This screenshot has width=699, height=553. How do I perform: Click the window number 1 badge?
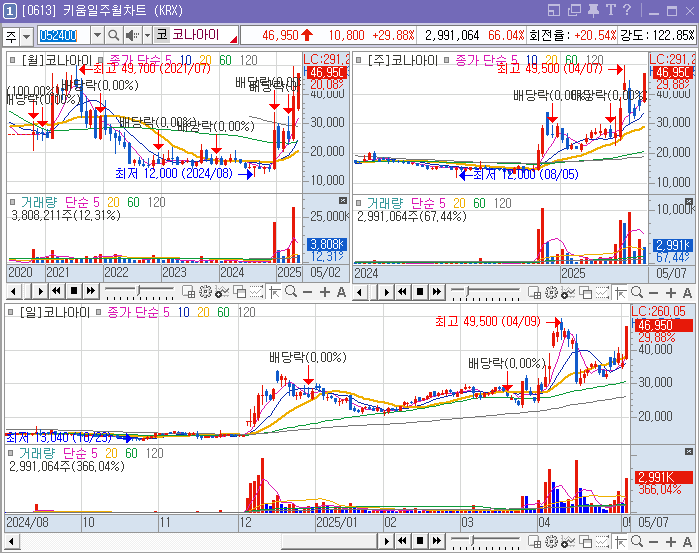[9, 11]
